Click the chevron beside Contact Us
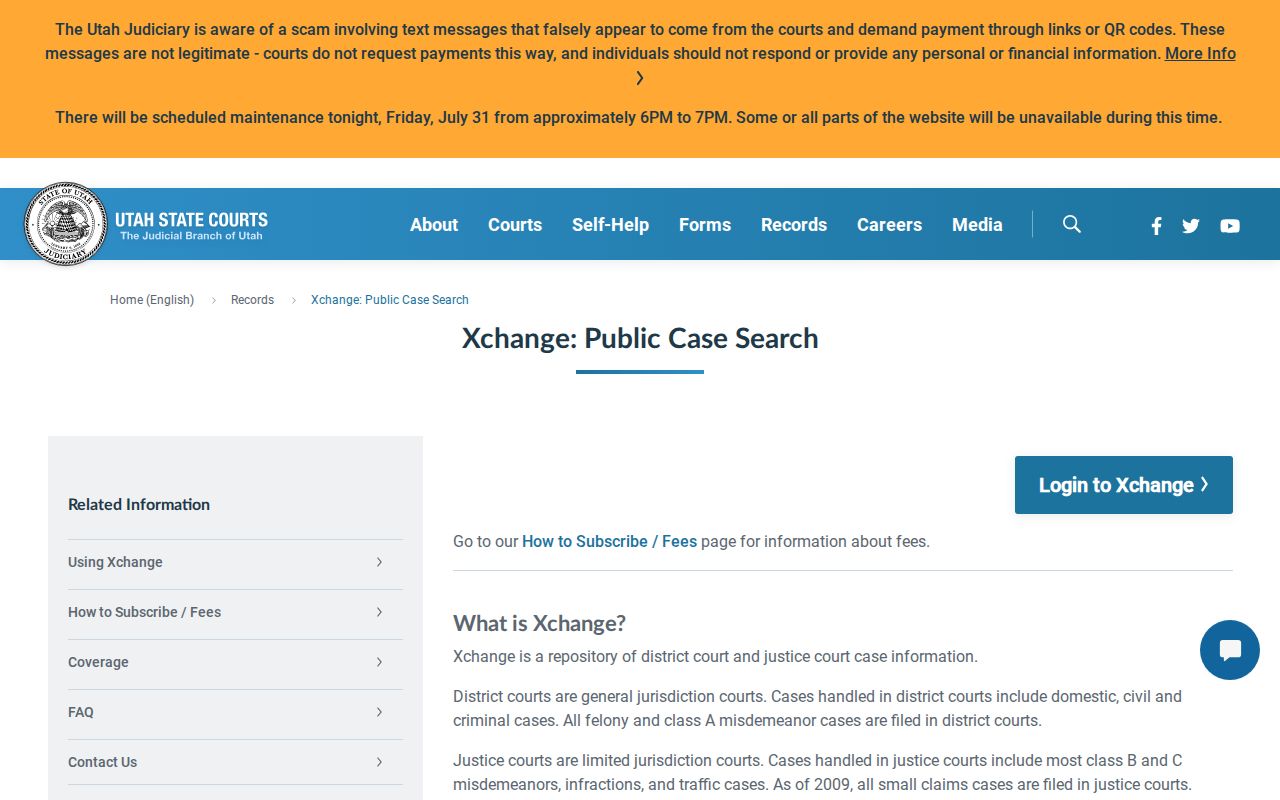Viewport: 1280px width, 800px height. pos(379,762)
